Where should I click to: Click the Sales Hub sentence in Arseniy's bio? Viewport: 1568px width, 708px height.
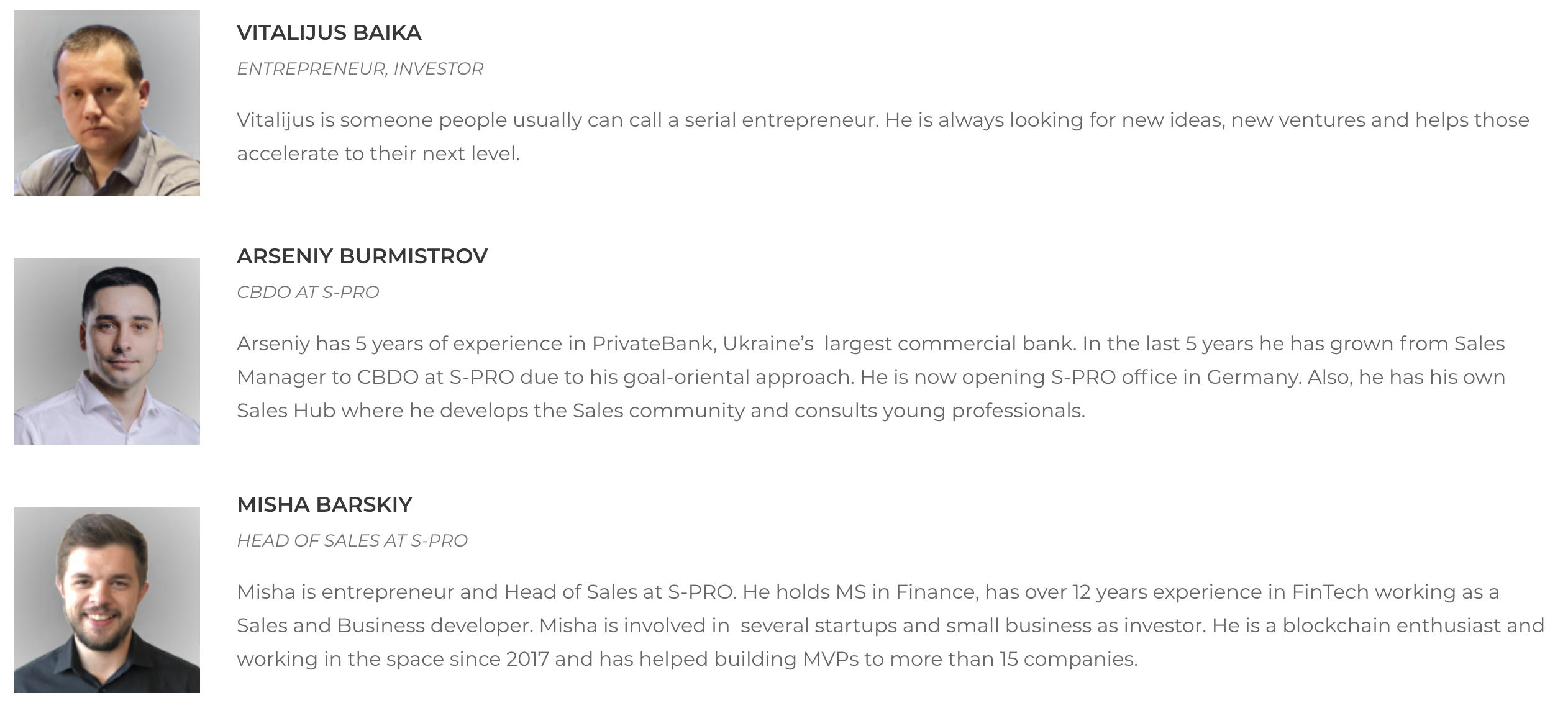[x=661, y=411]
